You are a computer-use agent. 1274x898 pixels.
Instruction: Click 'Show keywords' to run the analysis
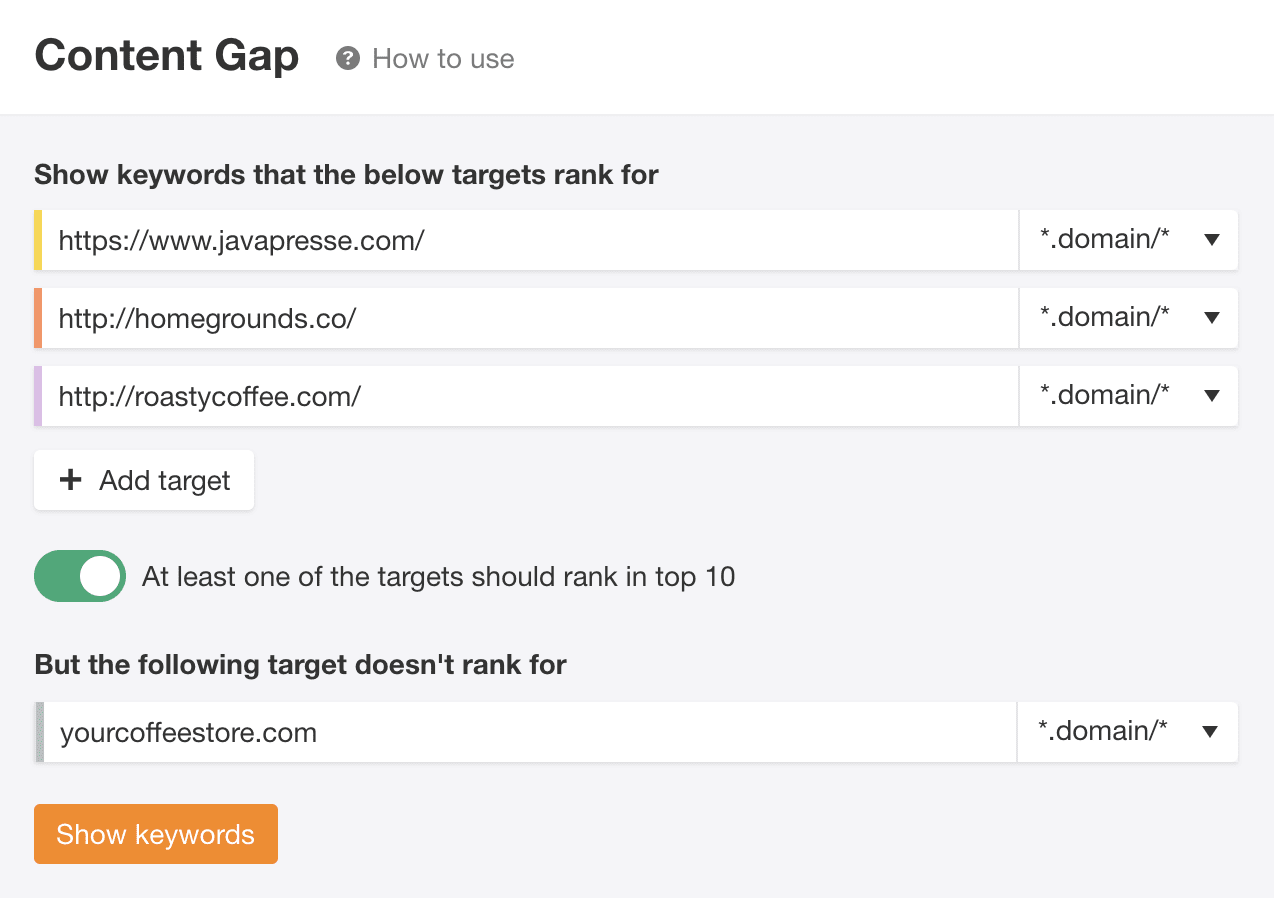point(155,833)
